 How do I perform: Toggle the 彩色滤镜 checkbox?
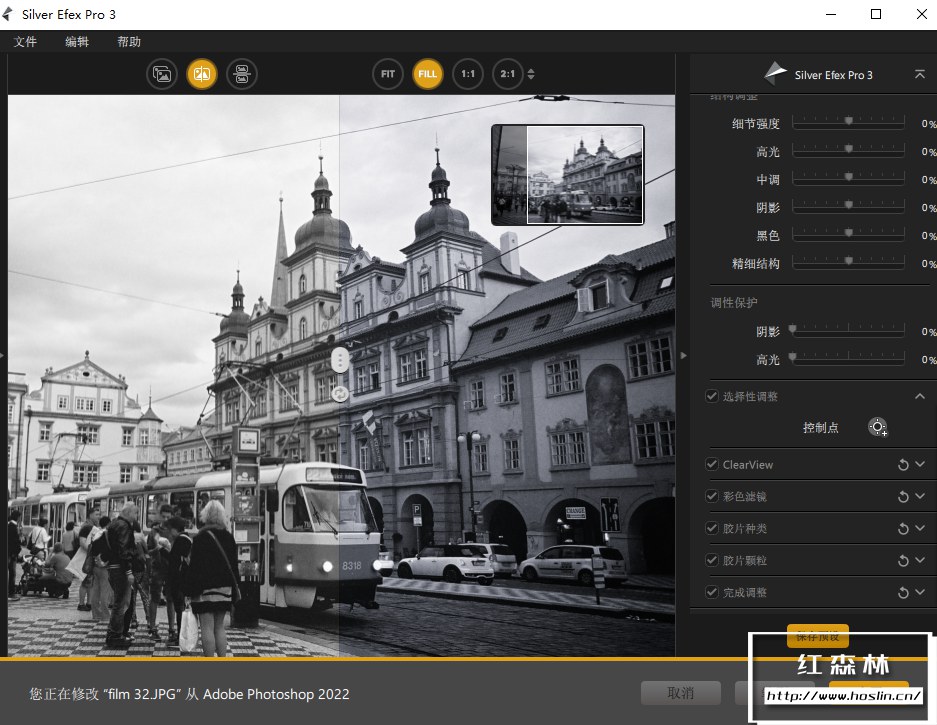point(712,495)
